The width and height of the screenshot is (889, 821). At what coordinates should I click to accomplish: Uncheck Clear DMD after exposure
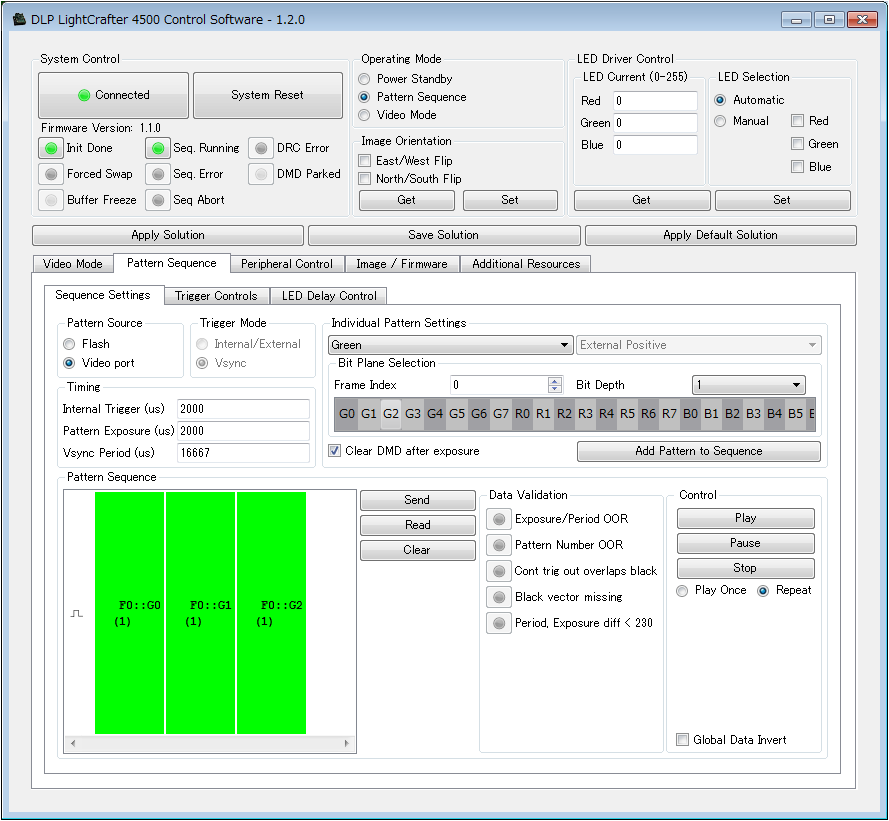point(335,451)
